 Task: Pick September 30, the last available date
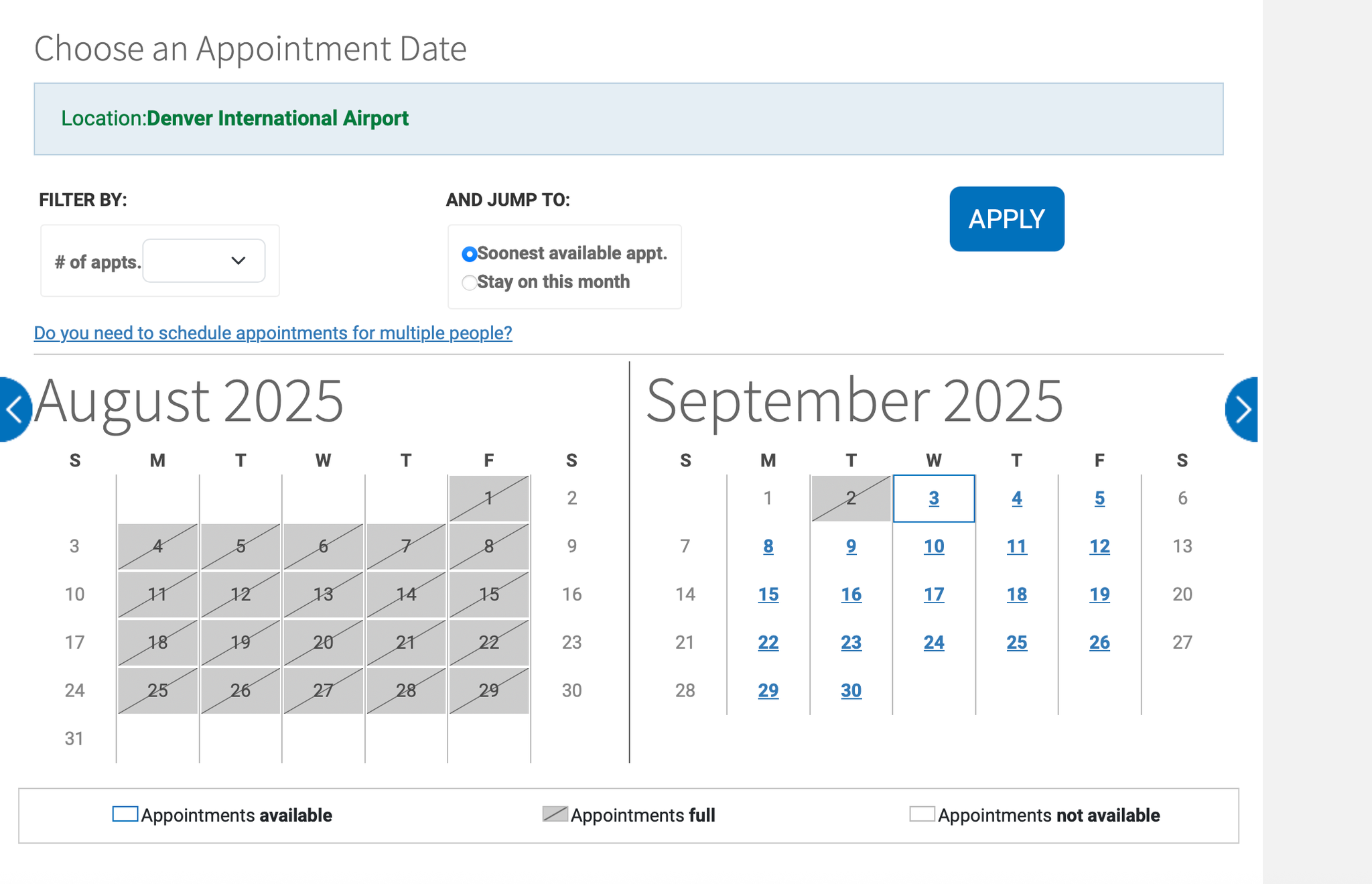(x=851, y=690)
